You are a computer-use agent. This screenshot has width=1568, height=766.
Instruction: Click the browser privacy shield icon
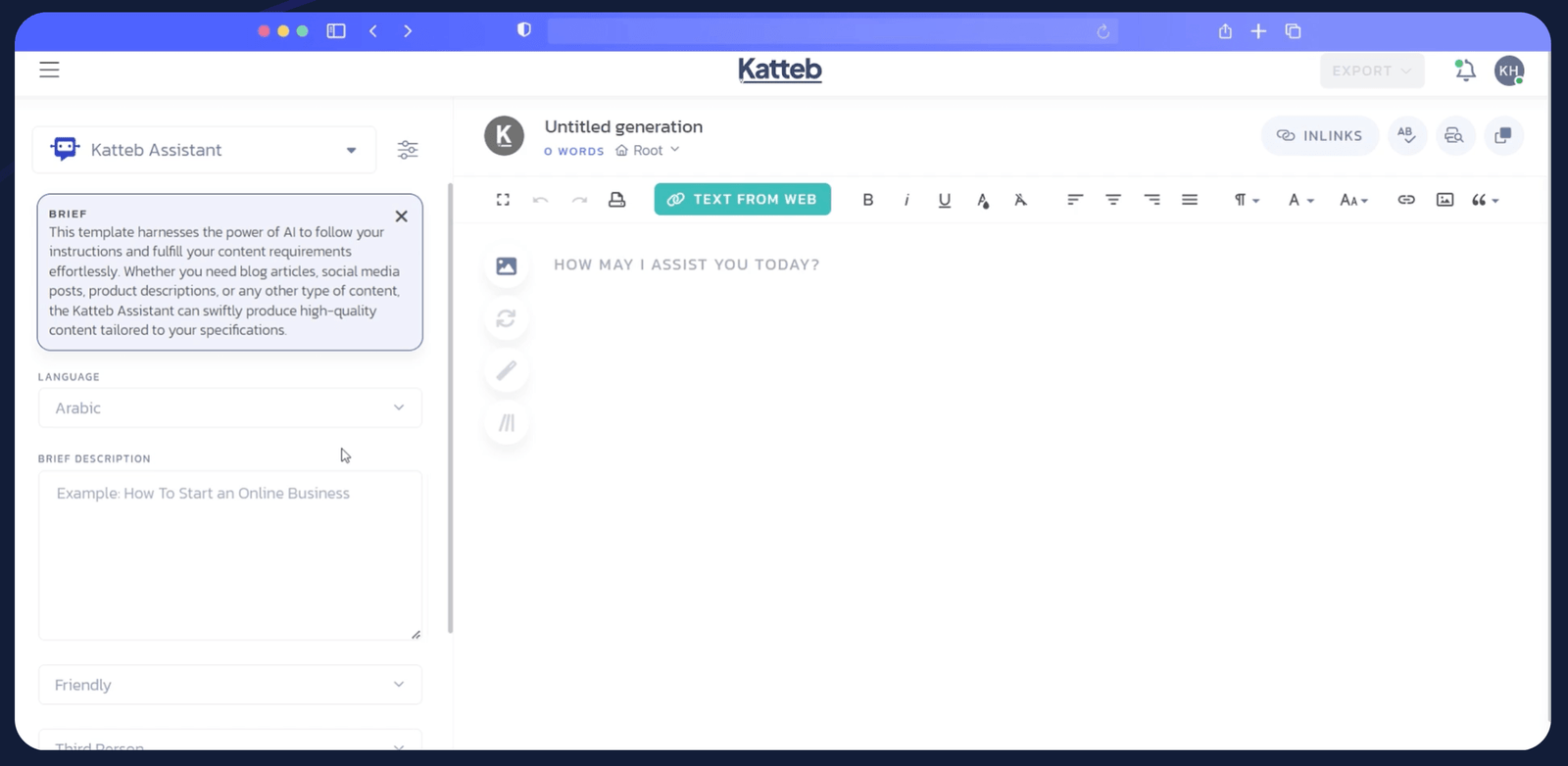pyautogui.click(x=524, y=30)
